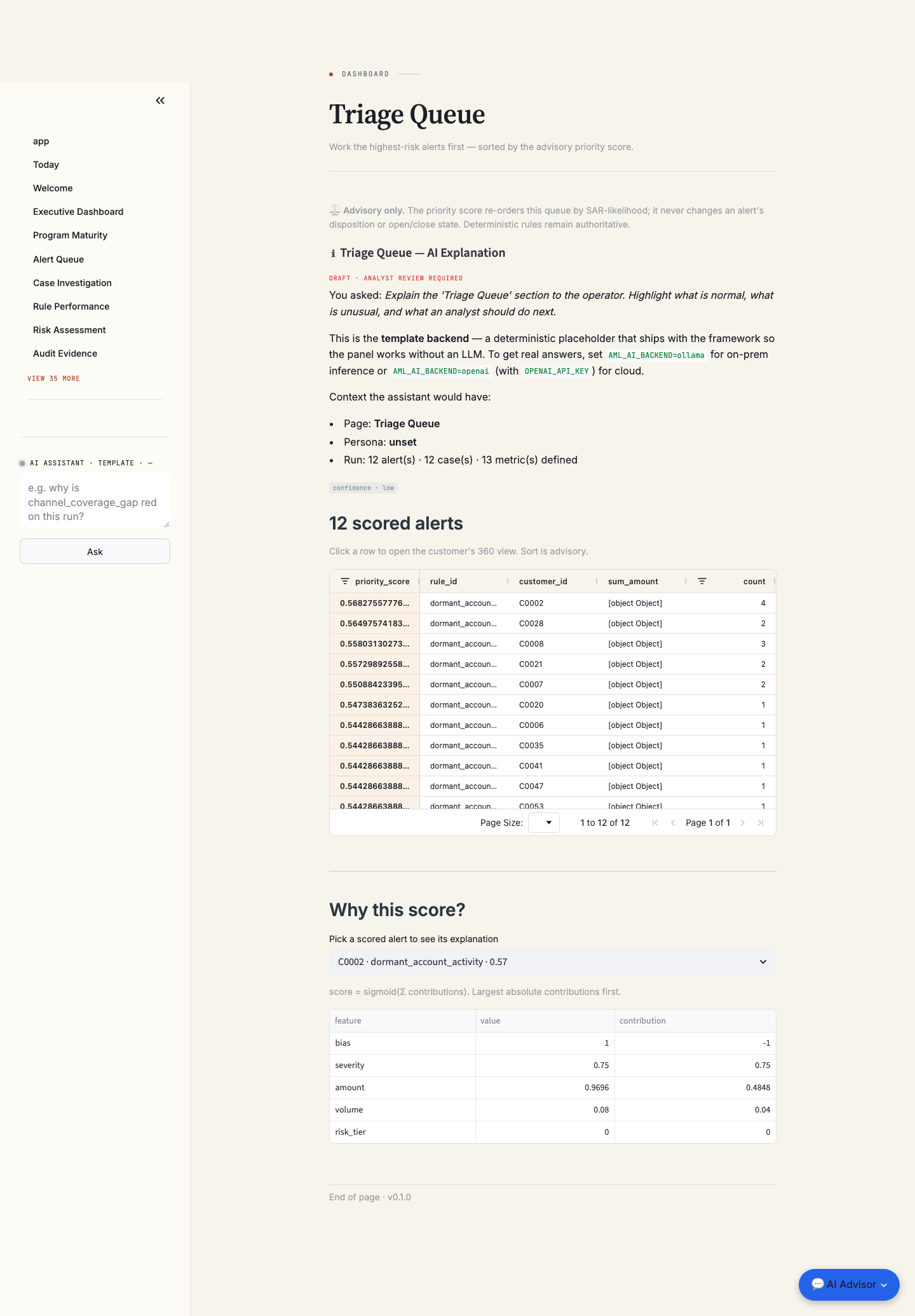915x1316 pixels.
Task: Click the Ask button
Action: coord(95,551)
